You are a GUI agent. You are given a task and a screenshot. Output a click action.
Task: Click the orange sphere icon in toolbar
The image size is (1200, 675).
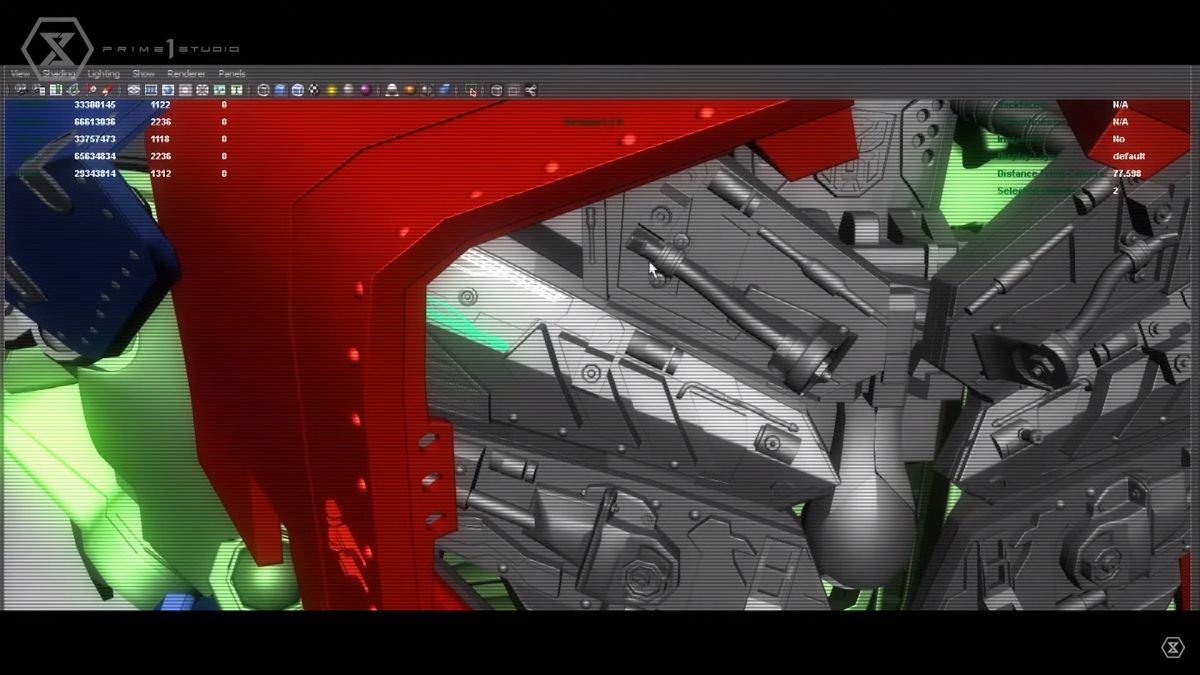(409, 90)
